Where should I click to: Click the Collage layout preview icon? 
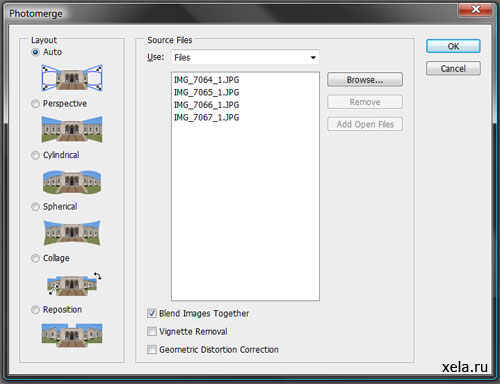tap(74, 284)
